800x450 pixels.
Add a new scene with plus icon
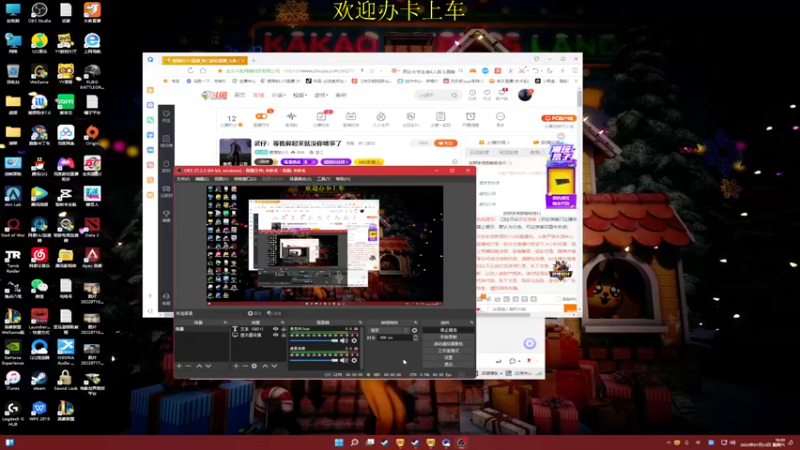(179, 366)
